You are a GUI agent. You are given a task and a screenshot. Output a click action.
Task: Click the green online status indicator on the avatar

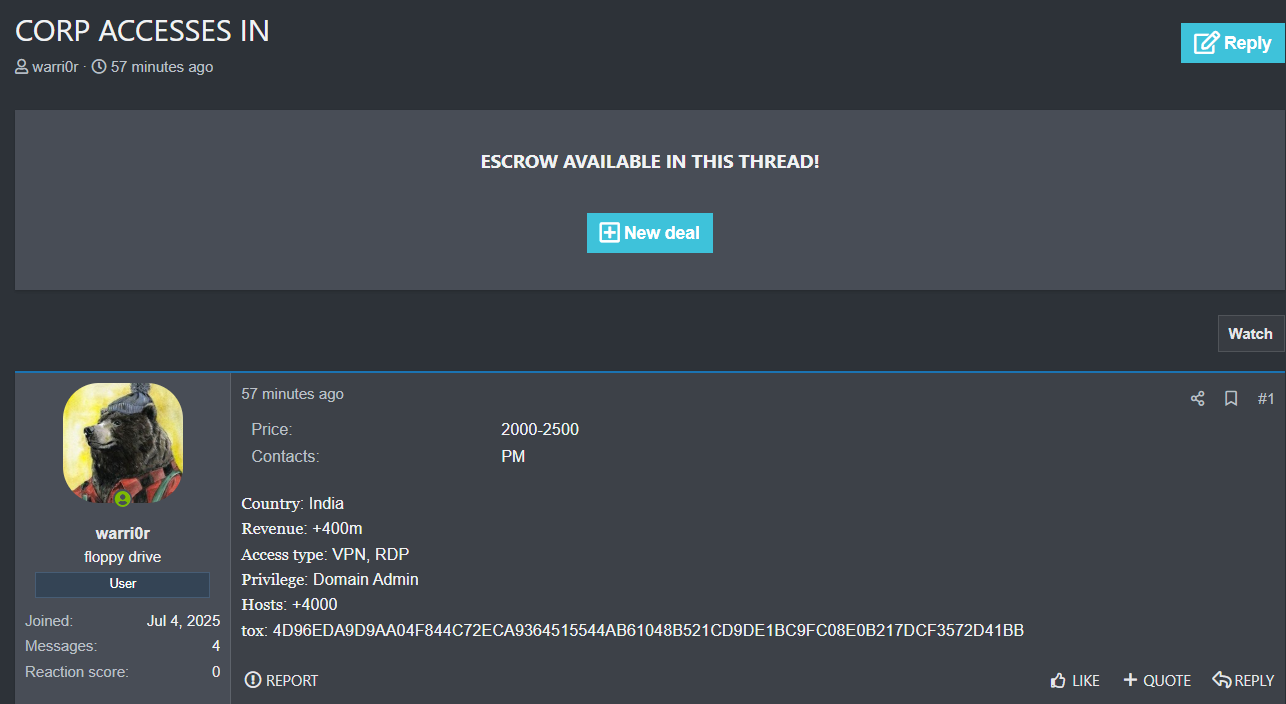(122, 498)
